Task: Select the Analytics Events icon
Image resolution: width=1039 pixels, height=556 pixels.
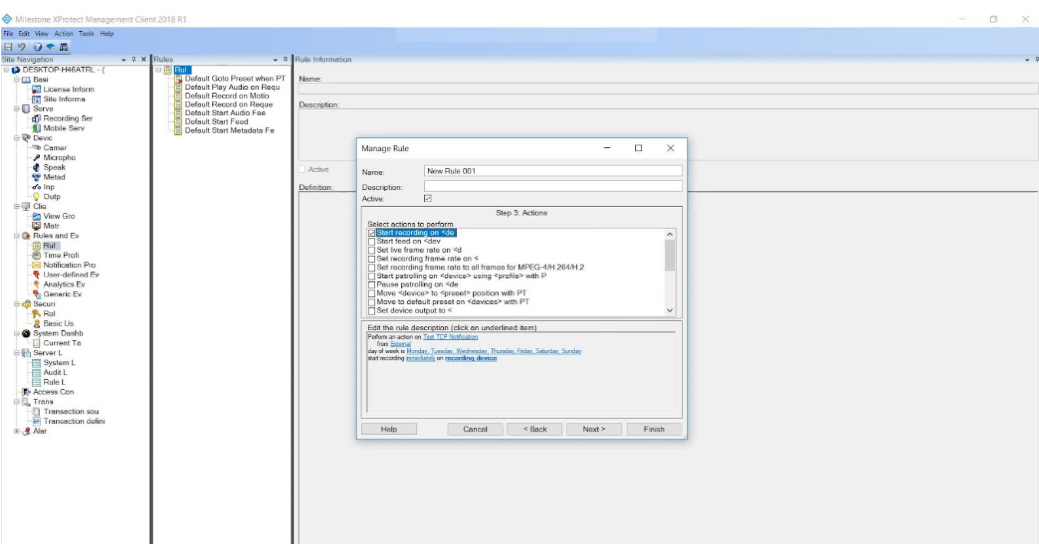Action: pos(36,284)
